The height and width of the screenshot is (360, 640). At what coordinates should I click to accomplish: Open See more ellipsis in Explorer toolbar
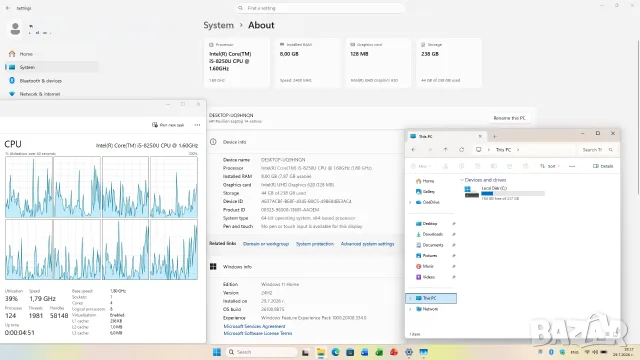click(x=572, y=166)
